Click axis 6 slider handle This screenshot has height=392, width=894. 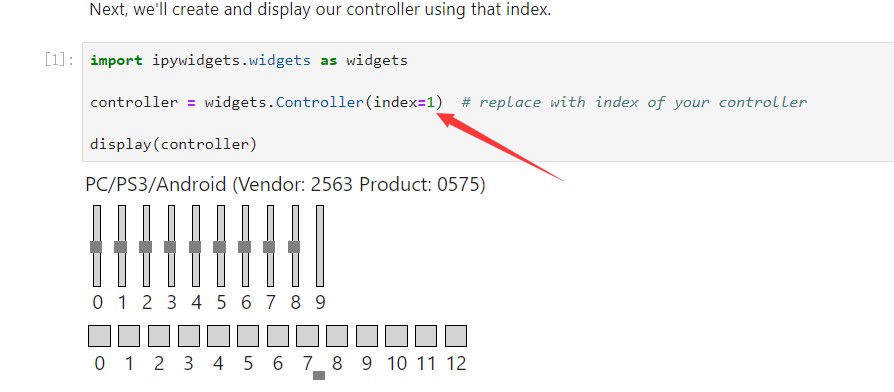(245, 247)
